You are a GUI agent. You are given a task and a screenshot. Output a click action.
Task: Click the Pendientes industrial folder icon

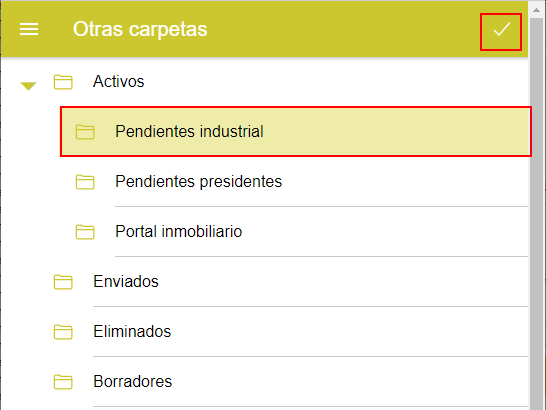(85, 132)
